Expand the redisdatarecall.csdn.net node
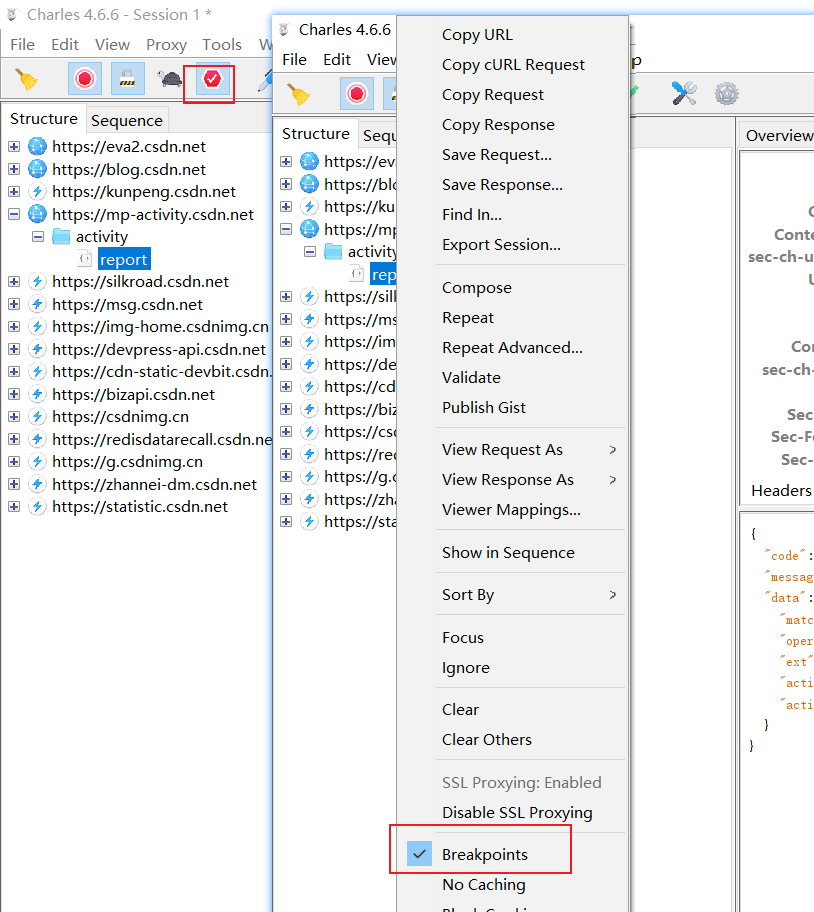This screenshot has height=912, width=814. tap(14, 439)
